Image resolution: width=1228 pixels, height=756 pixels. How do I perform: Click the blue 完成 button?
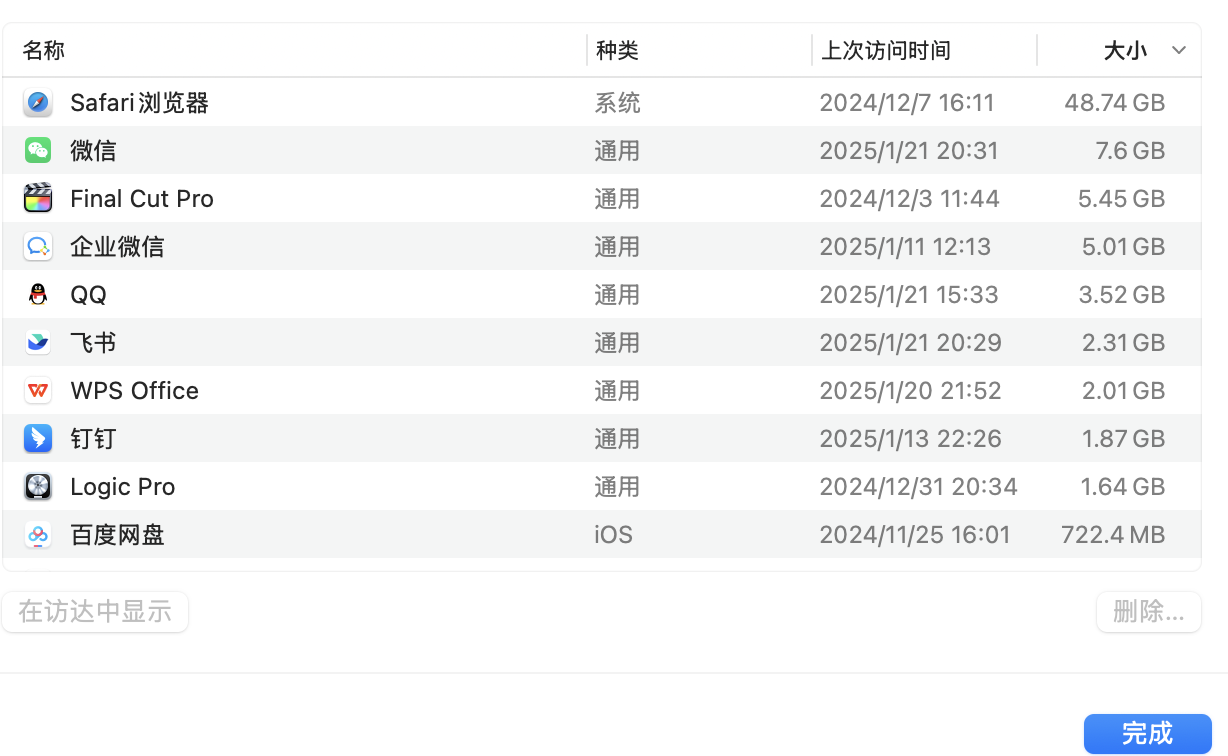point(1147,733)
